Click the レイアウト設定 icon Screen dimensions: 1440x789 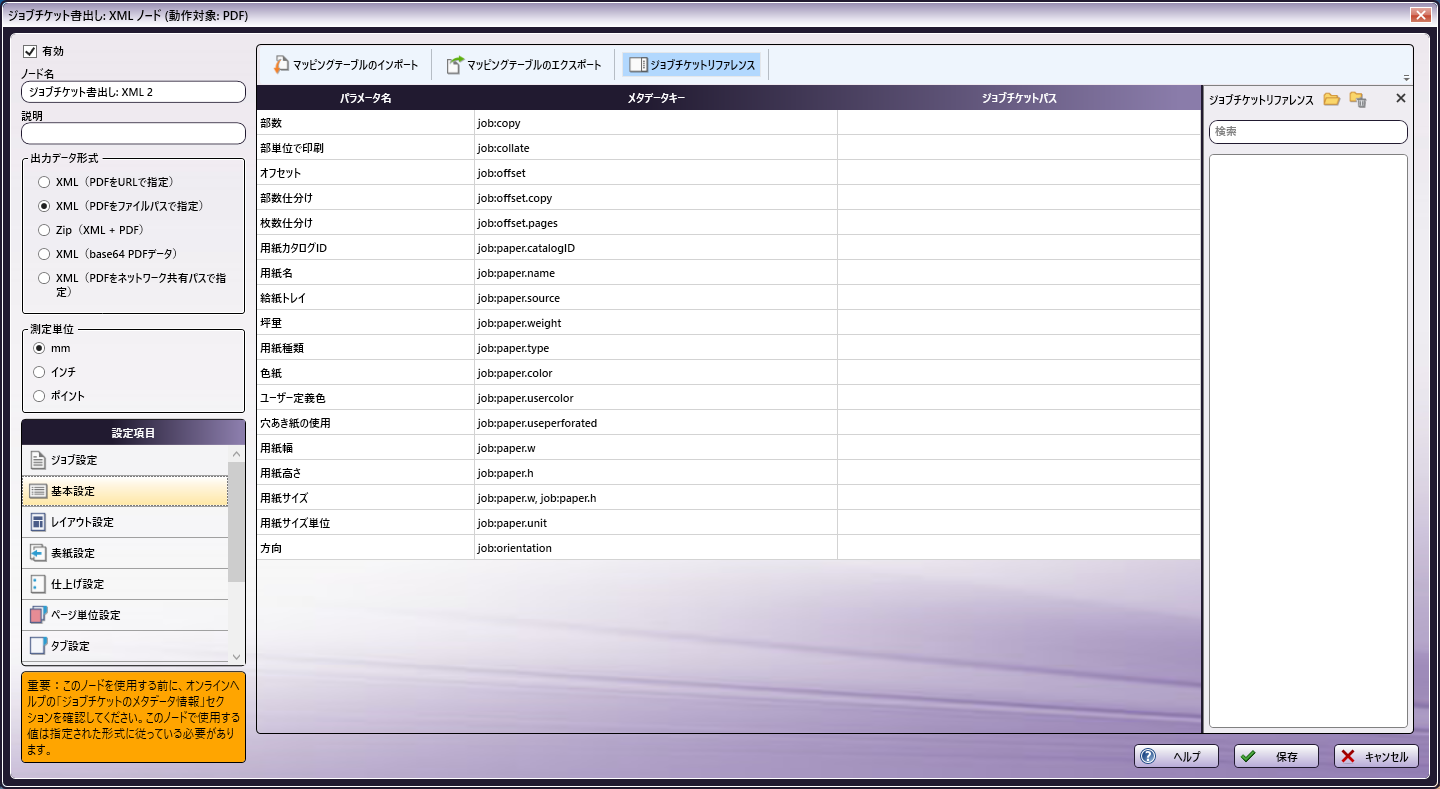(x=37, y=522)
